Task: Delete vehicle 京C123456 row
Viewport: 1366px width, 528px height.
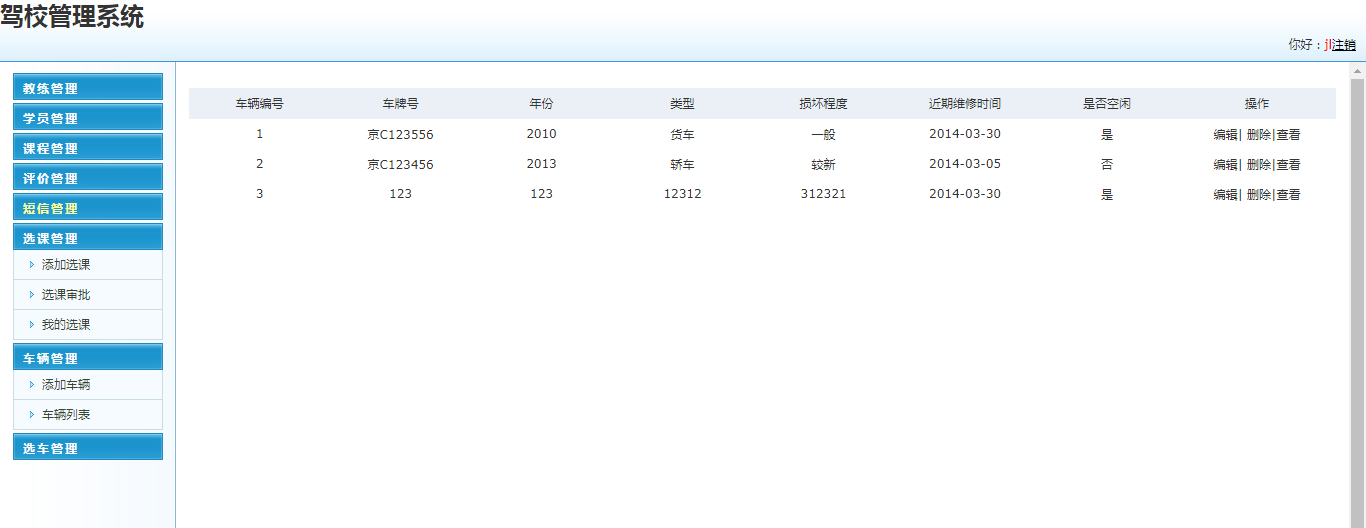Action: click(1259, 165)
